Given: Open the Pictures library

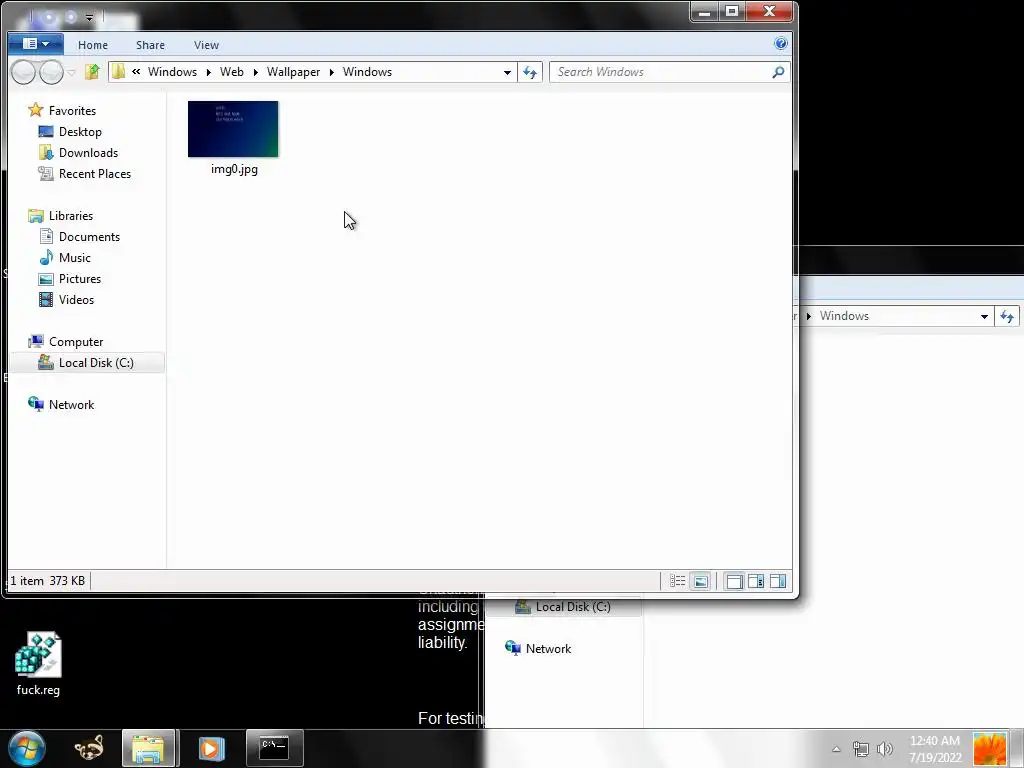Looking at the screenshot, I should tap(80, 279).
